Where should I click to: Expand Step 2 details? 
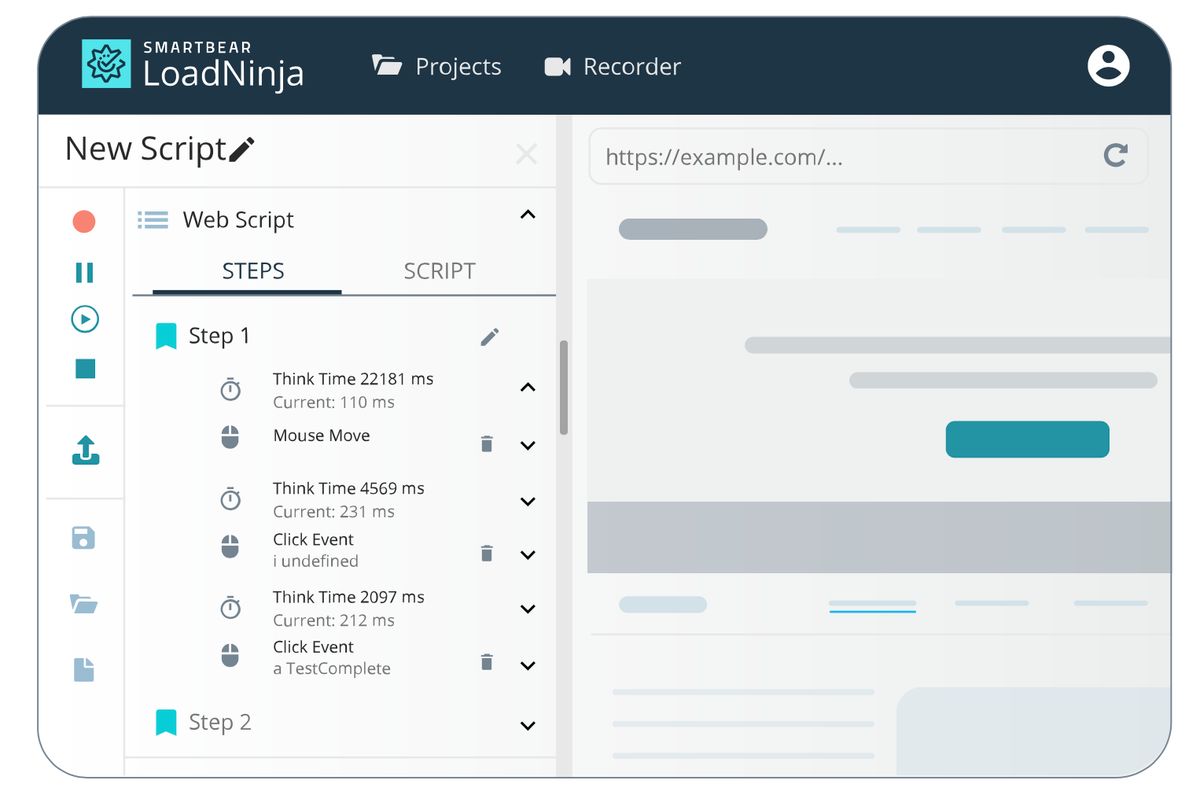click(x=528, y=725)
